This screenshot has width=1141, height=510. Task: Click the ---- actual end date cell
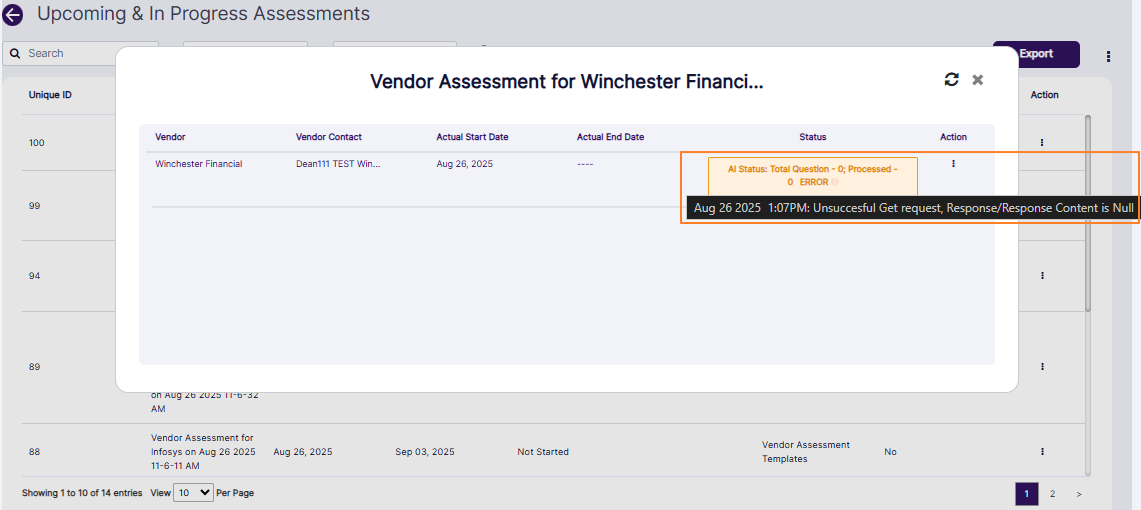[x=585, y=164]
